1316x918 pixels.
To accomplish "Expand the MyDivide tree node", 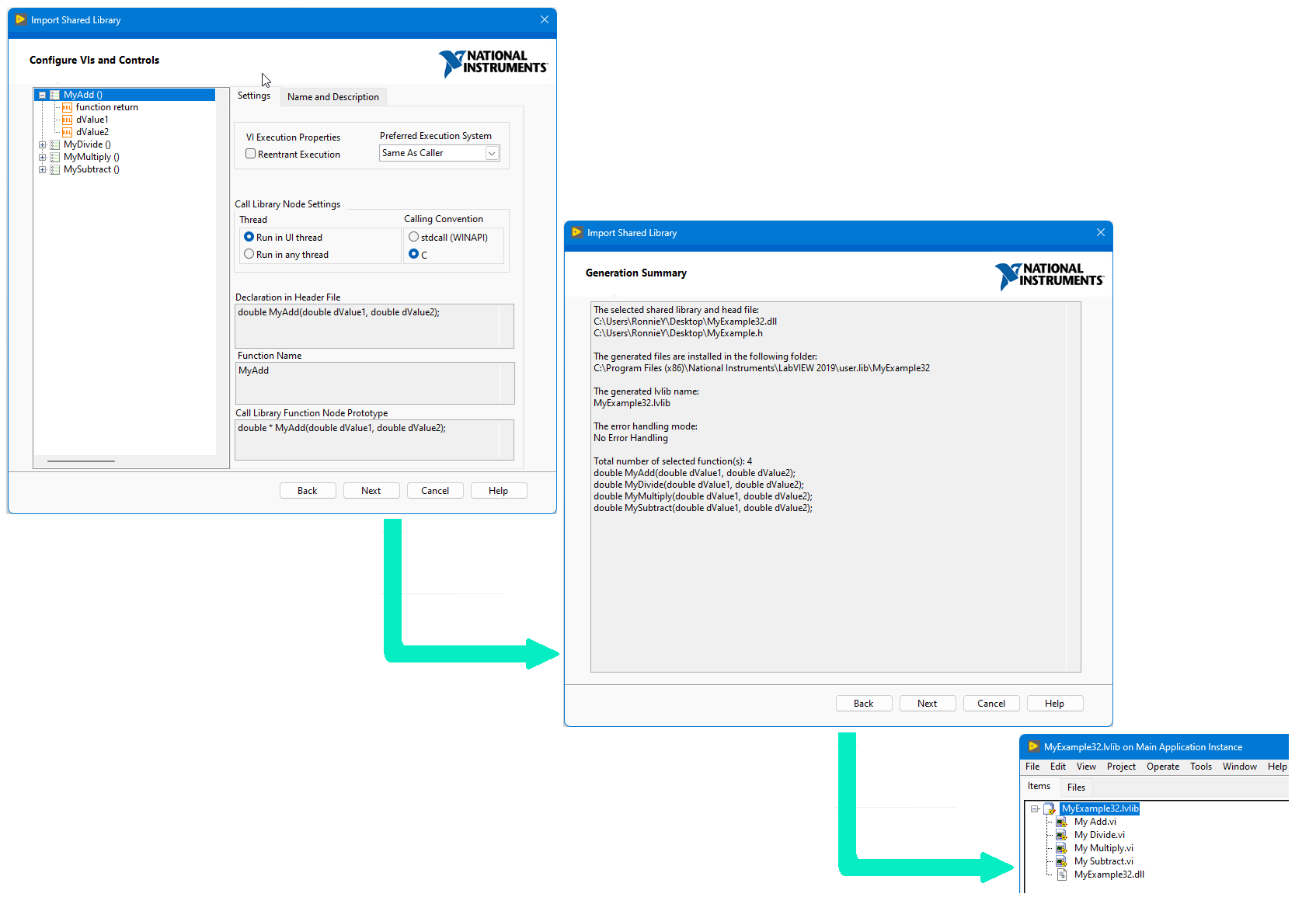I will click(x=43, y=144).
